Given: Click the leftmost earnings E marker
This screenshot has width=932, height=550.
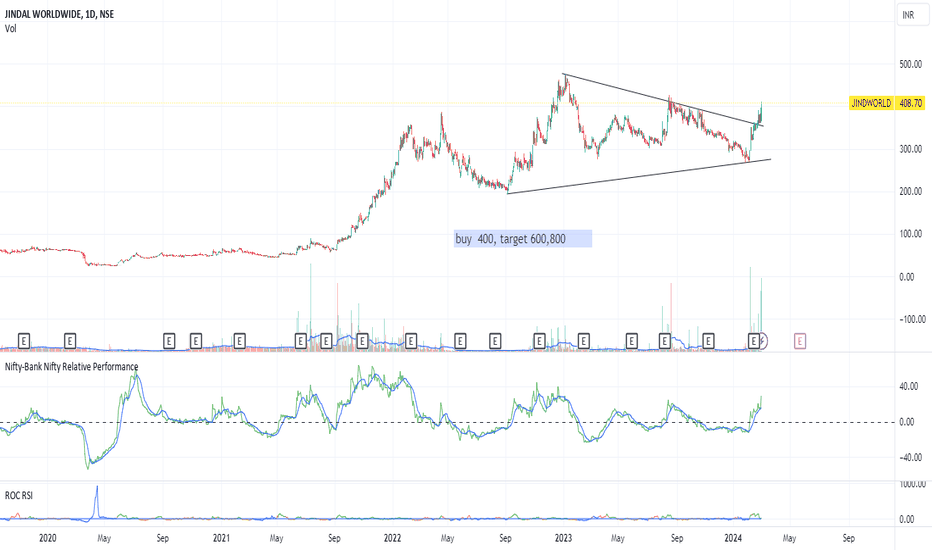Looking at the screenshot, I should point(24,341).
